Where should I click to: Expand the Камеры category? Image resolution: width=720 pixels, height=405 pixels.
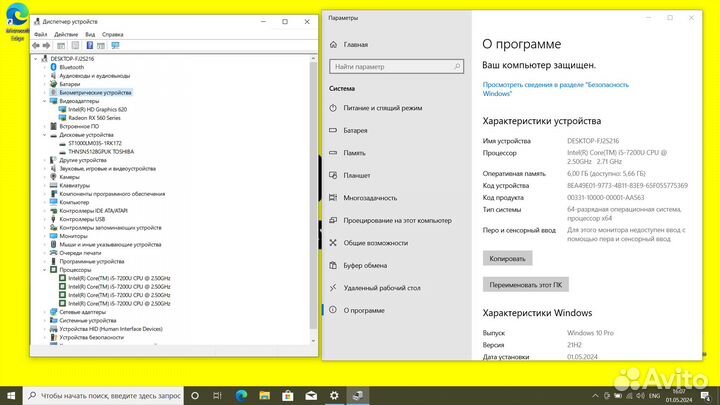(x=45, y=177)
